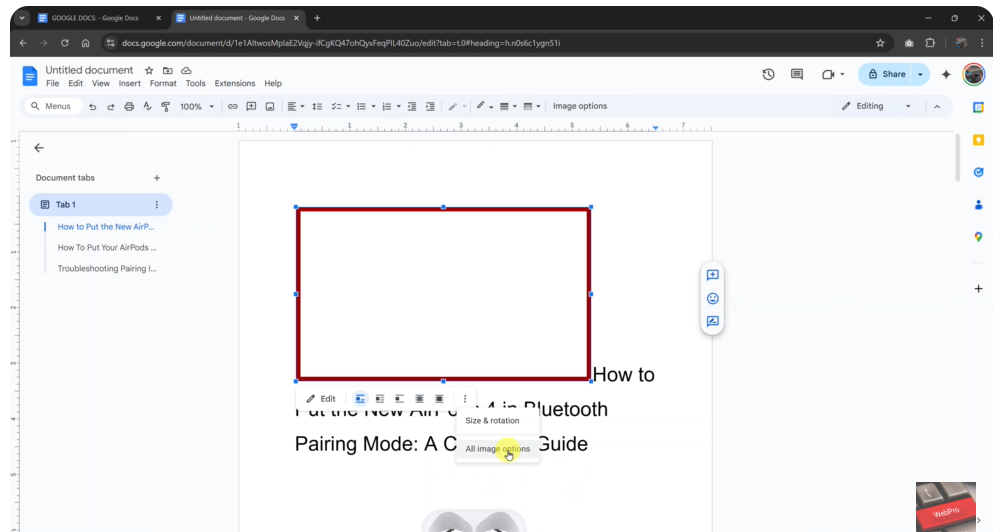Collapse toolbar header chevron
993x532 pixels.
(x=937, y=106)
